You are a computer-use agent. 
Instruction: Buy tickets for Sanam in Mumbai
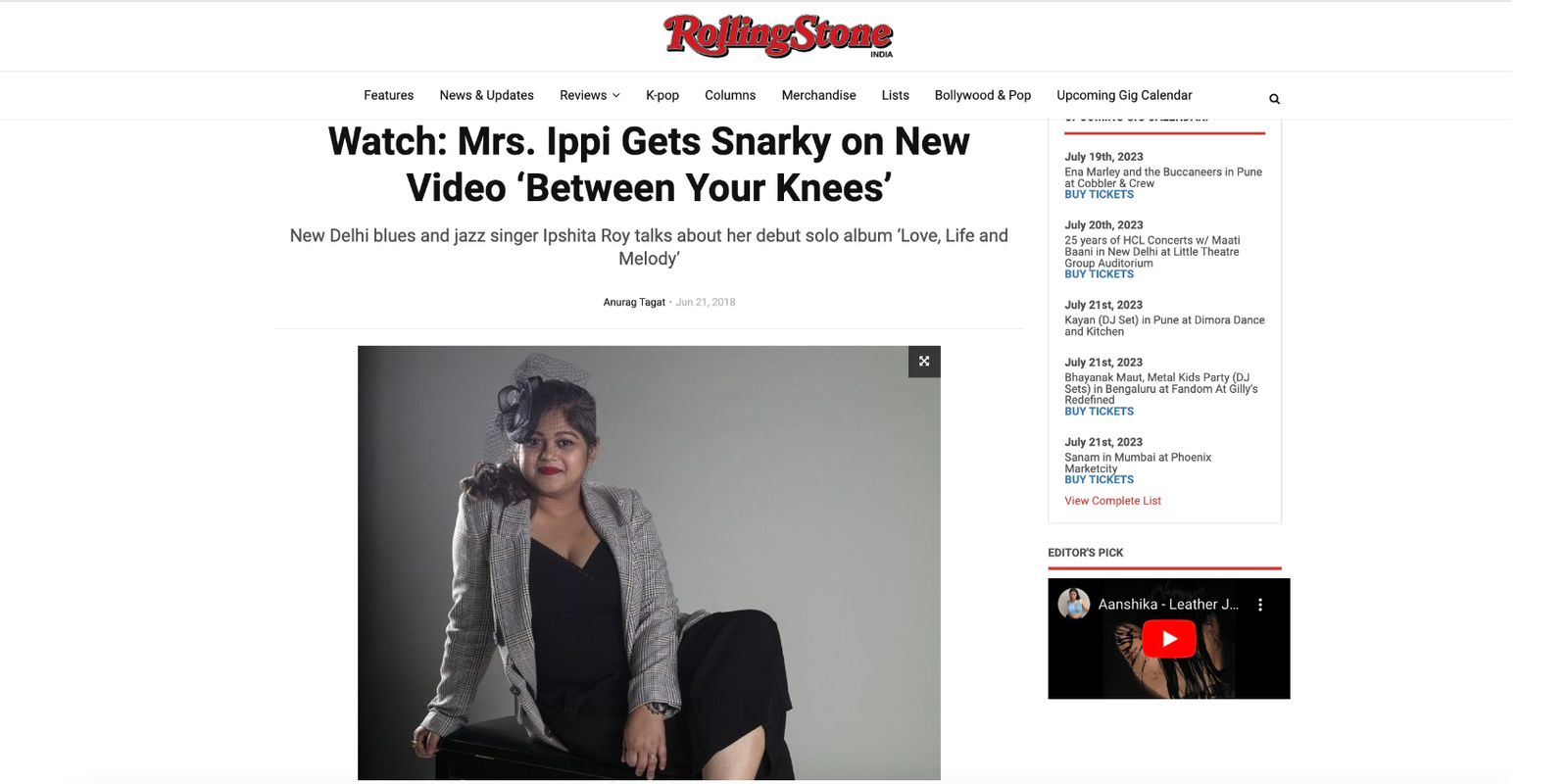pos(1099,480)
